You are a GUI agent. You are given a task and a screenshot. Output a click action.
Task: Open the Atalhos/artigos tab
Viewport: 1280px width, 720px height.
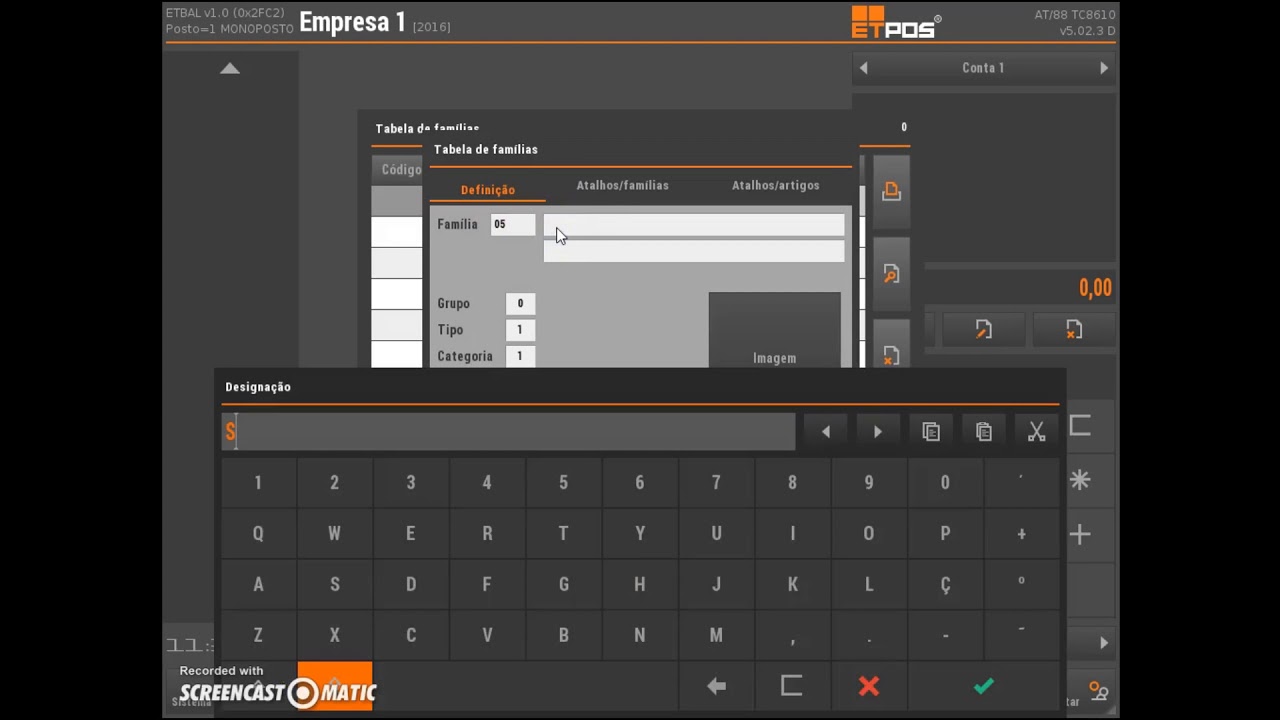(776, 185)
